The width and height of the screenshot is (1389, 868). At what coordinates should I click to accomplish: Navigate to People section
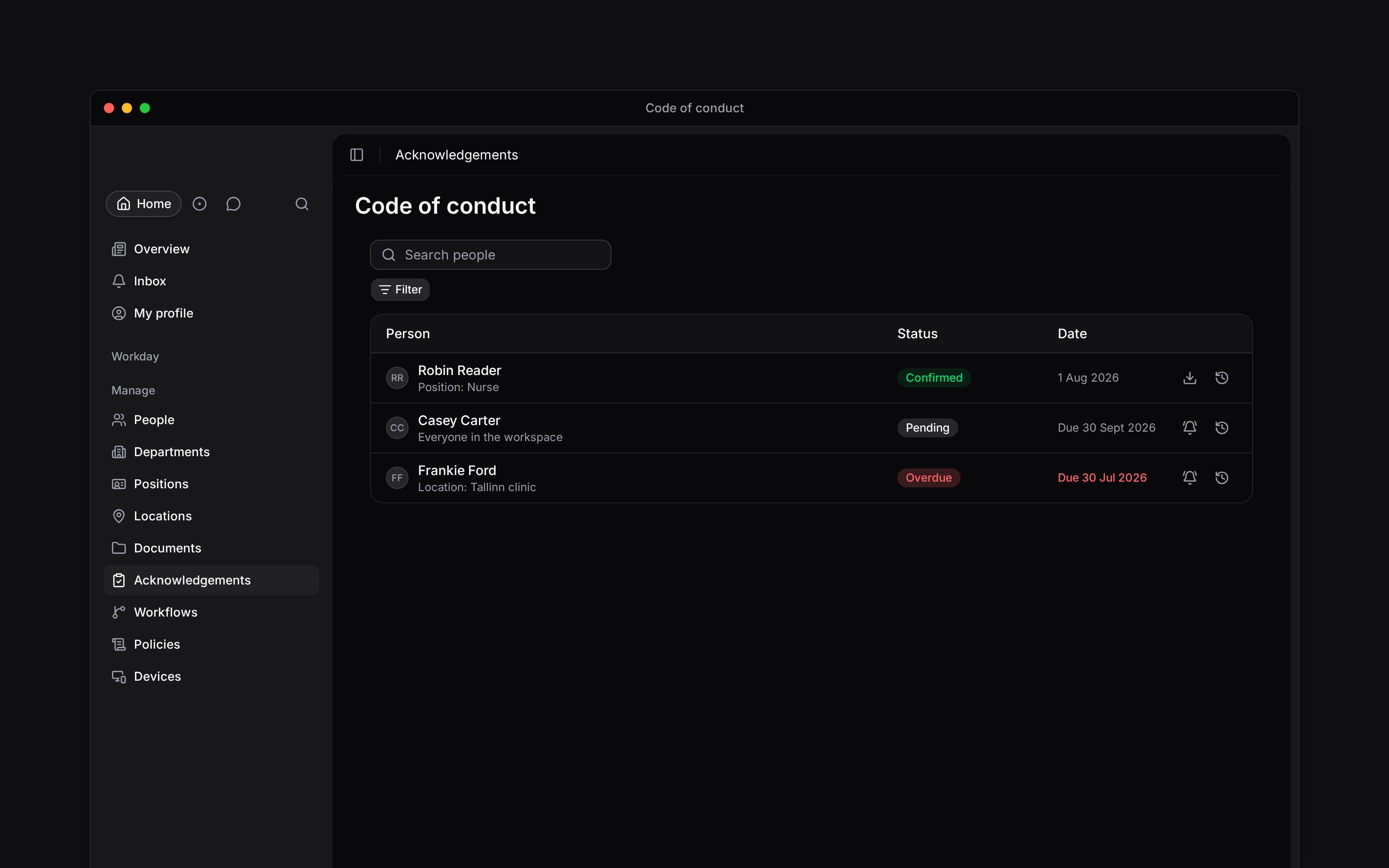[211, 420]
